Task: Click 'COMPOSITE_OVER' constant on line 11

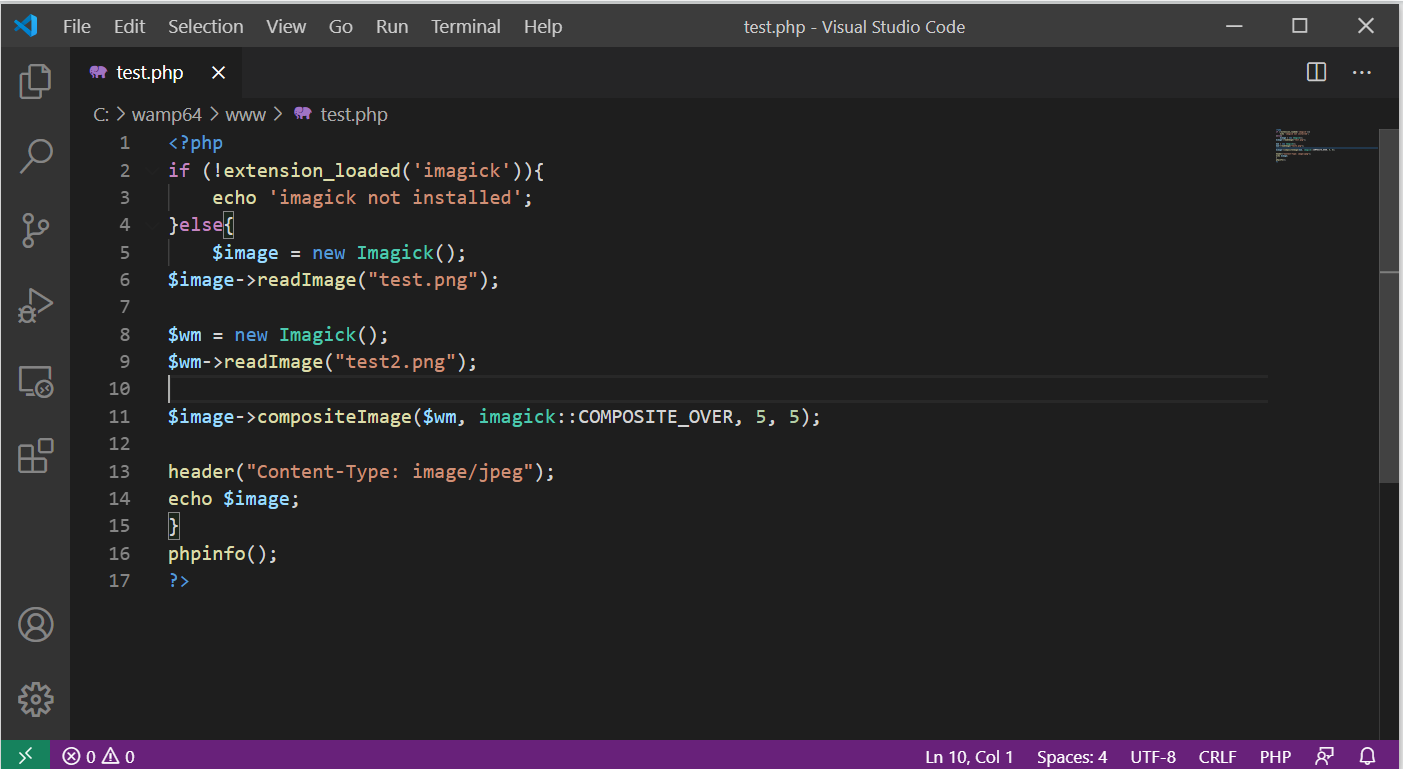Action: click(656, 417)
